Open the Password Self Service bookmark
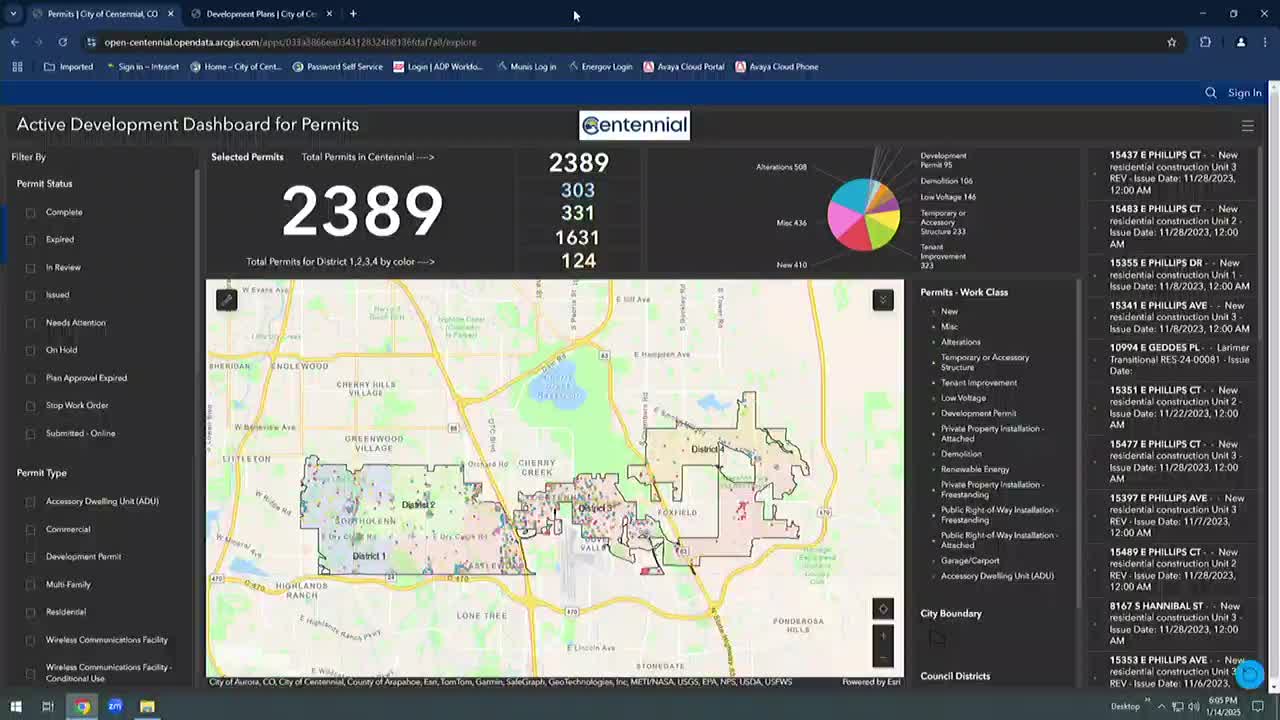Image resolution: width=1280 pixels, height=720 pixels. tap(337, 67)
